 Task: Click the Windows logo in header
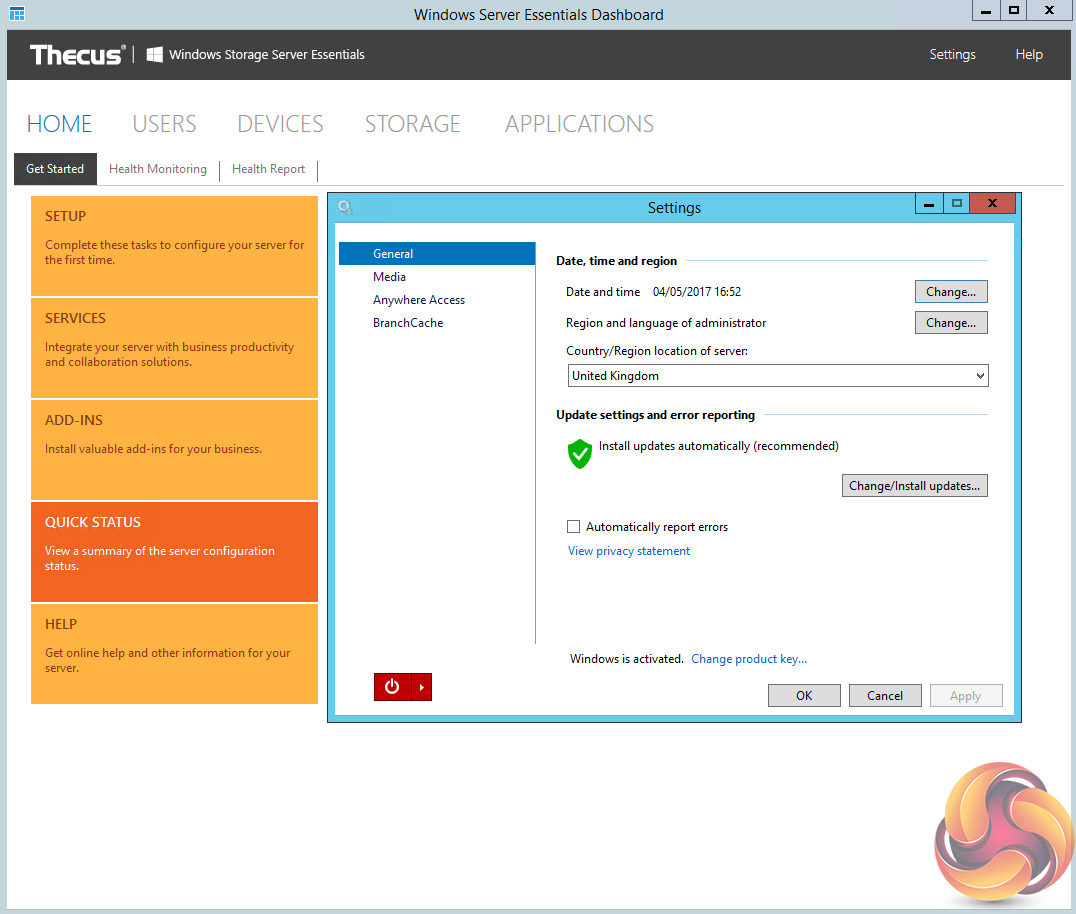click(154, 54)
